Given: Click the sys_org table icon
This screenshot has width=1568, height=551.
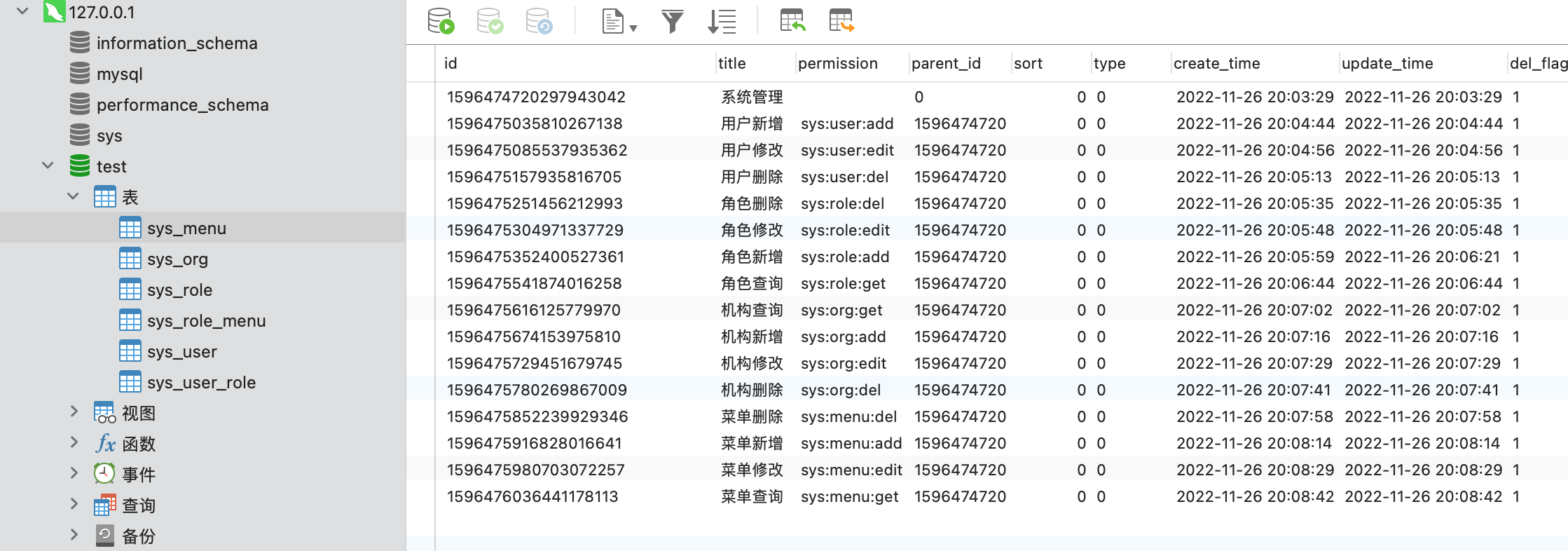Looking at the screenshot, I should coord(130,259).
